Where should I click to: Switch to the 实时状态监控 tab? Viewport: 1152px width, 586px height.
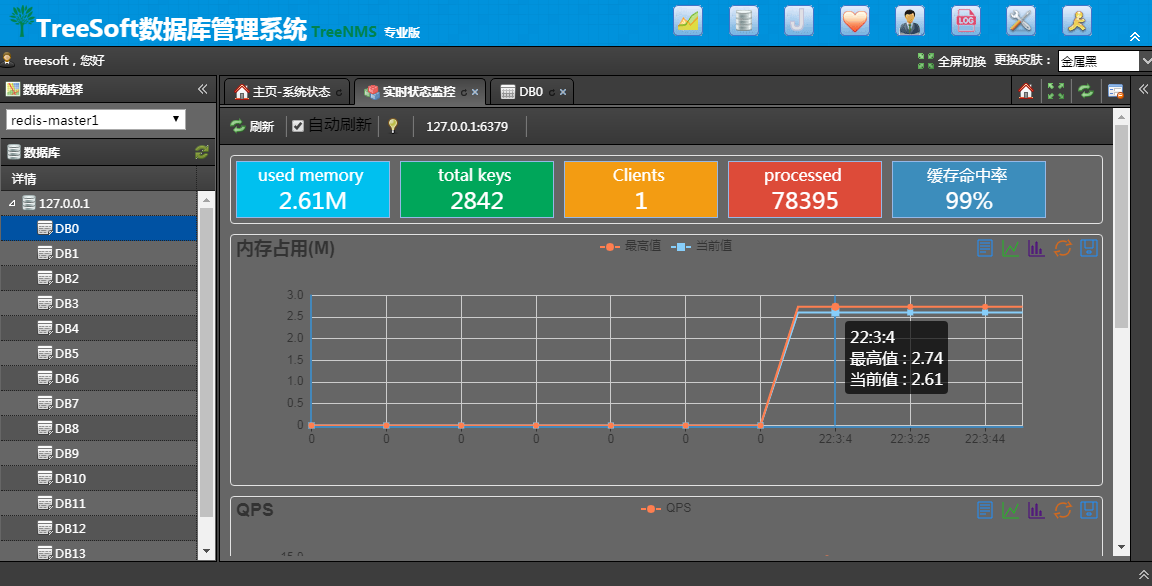(x=419, y=92)
